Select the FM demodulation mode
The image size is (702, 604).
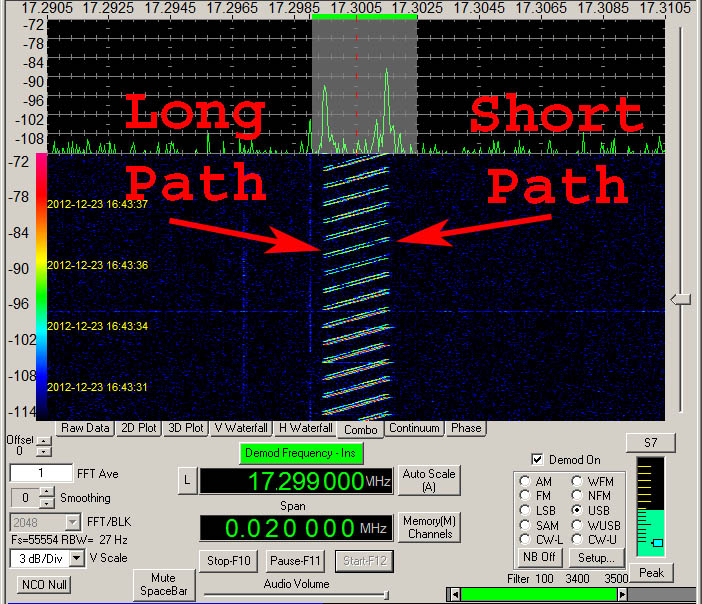pyautogui.click(x=525, y=496)
